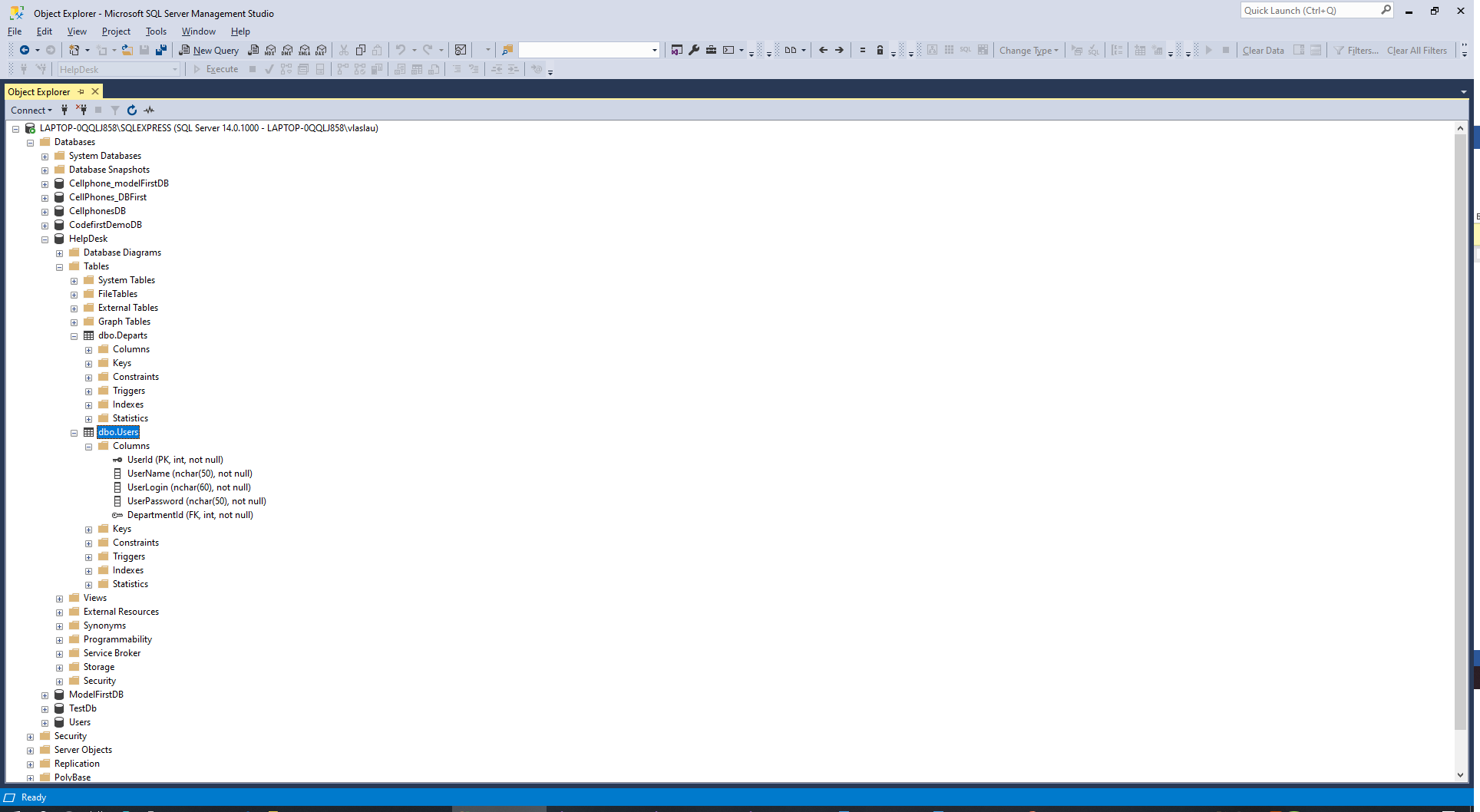The height and width of the screenshot is (812, 1480).
Task: Open the Toolbox briefcase icon
Action: pos(712,50)
